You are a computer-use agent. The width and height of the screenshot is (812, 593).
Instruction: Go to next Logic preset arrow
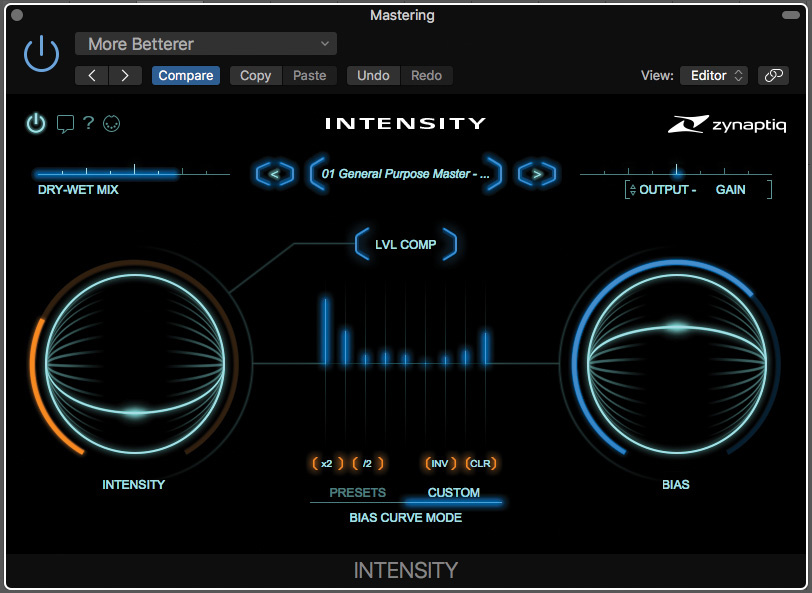click(125, 76)
